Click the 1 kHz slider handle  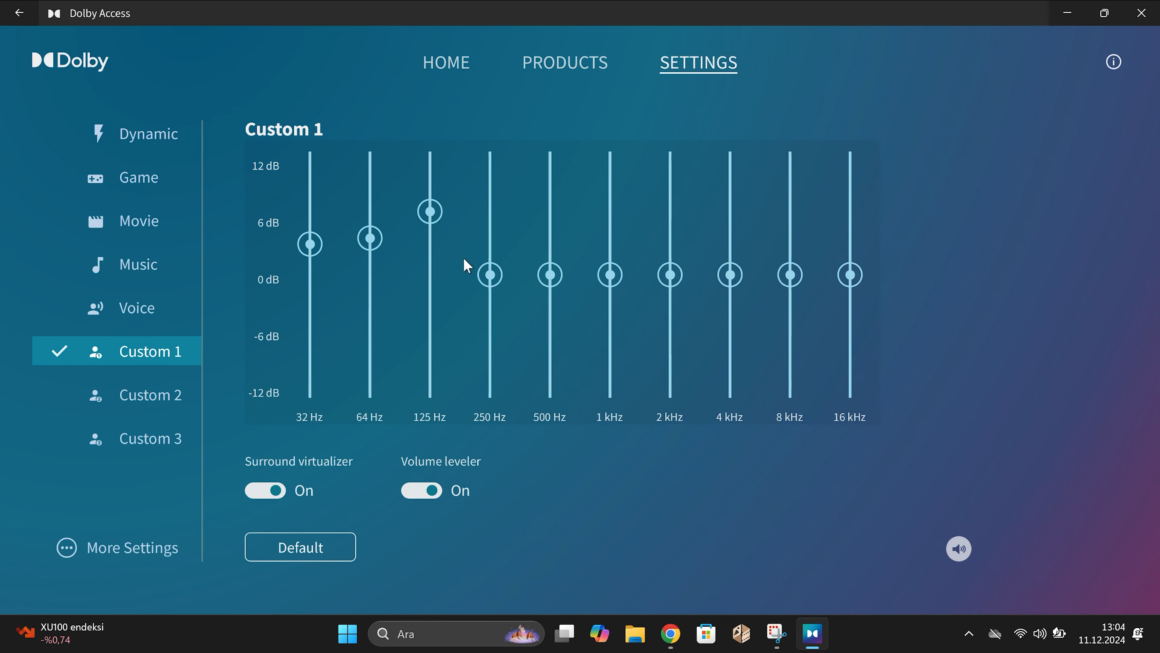click(610, 275)
